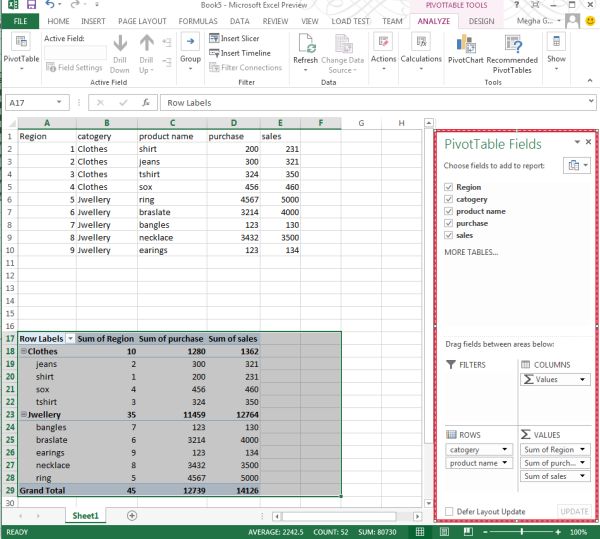Uncheck the product name field checkbox

coord(448,211)
